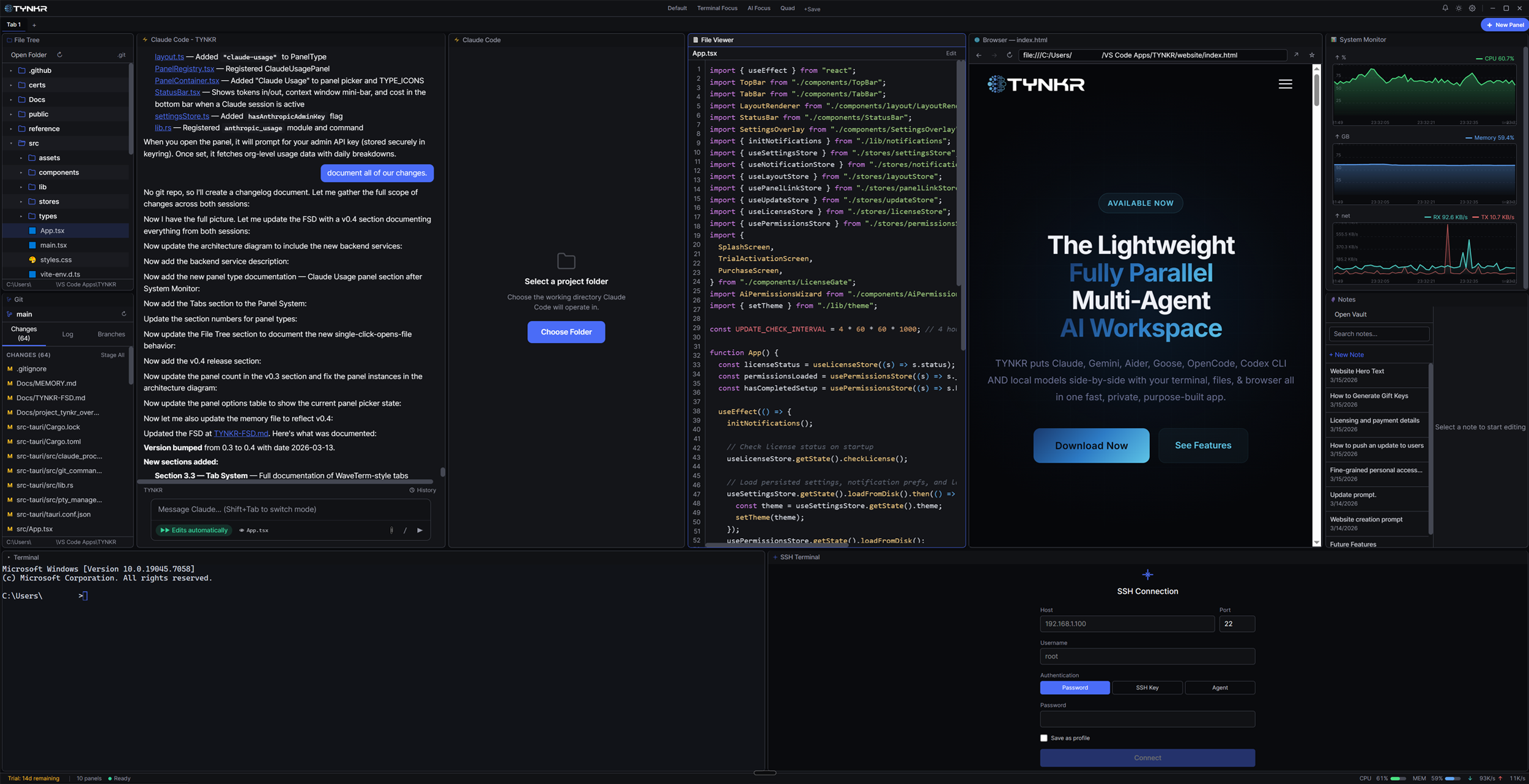This screenshot has width=1529, height=784.
Task: Switch to Terminal Focus layout
Action: coord(717,8)
